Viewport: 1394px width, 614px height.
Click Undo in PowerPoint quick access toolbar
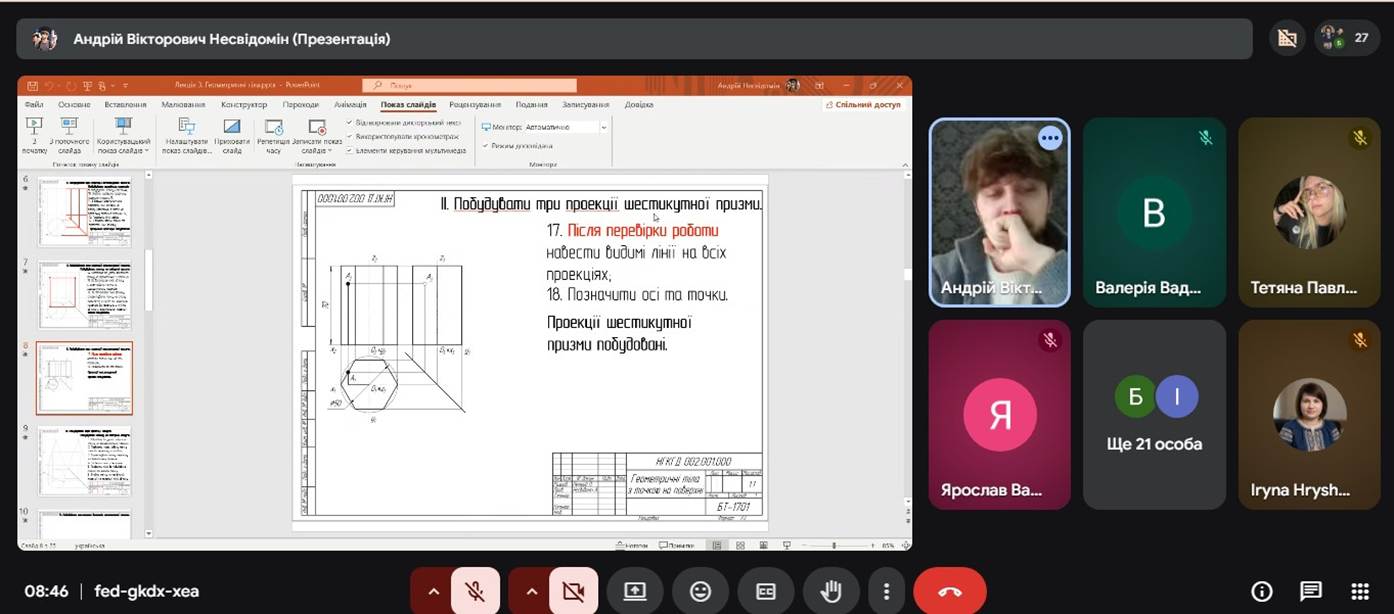pos(49,86)
